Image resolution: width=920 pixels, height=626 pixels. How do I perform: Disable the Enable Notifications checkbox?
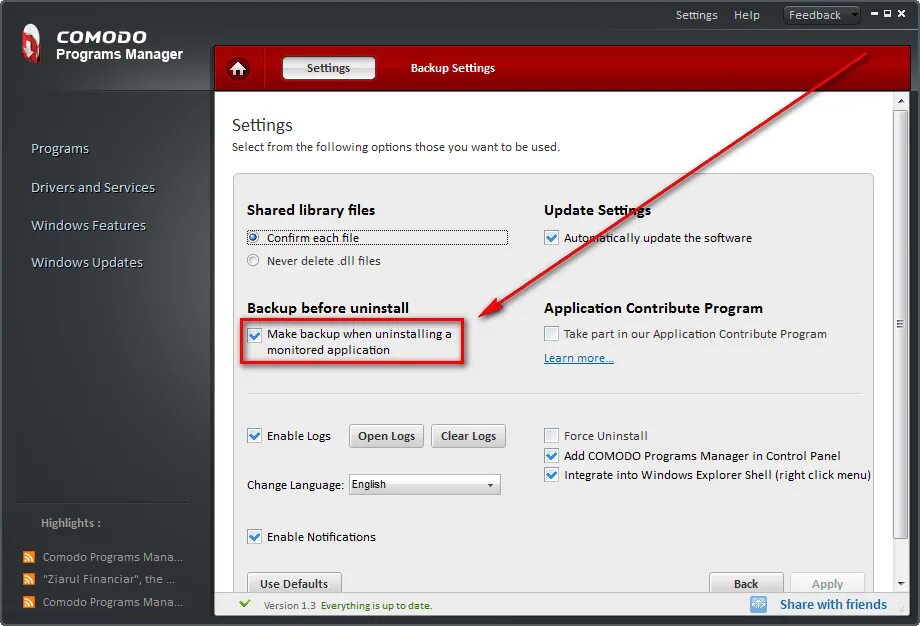coord(254,536)
